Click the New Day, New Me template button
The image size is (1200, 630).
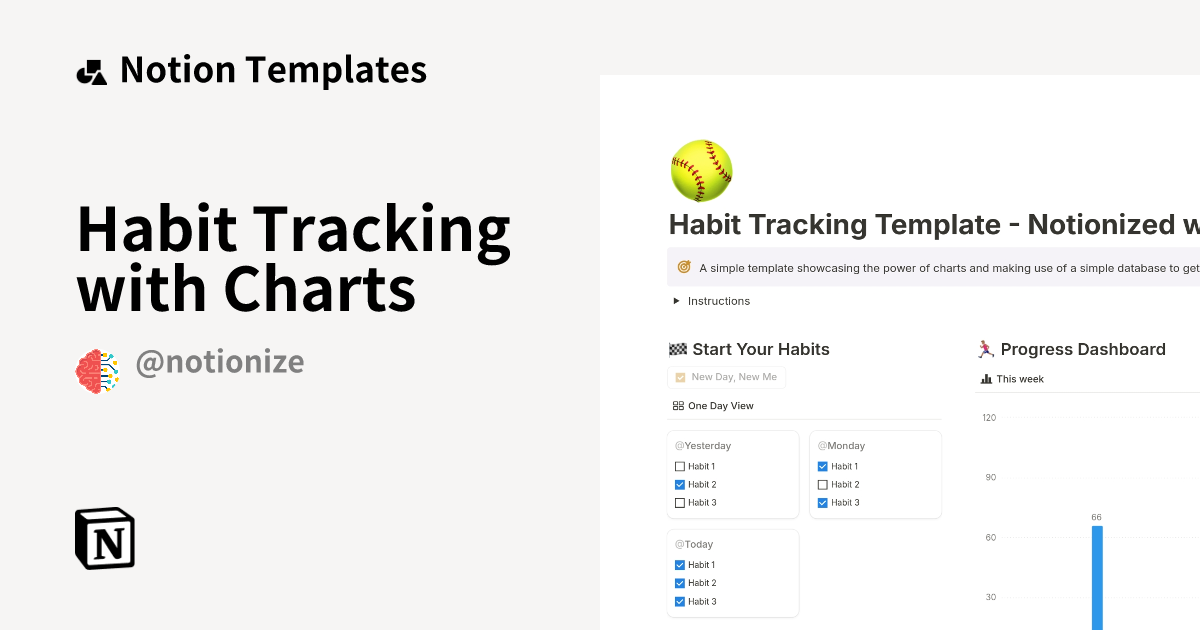coord(727,377)
